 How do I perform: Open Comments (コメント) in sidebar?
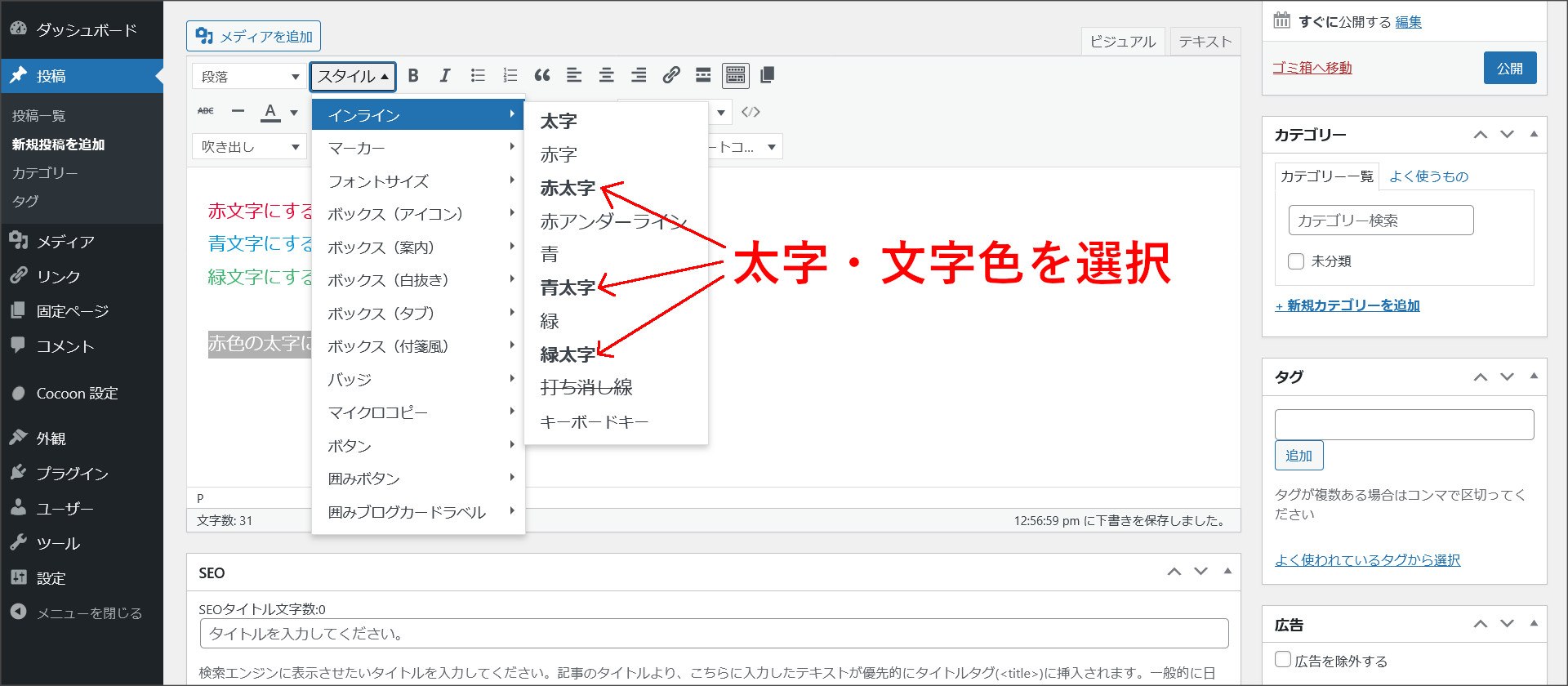[x=82, y=346]
